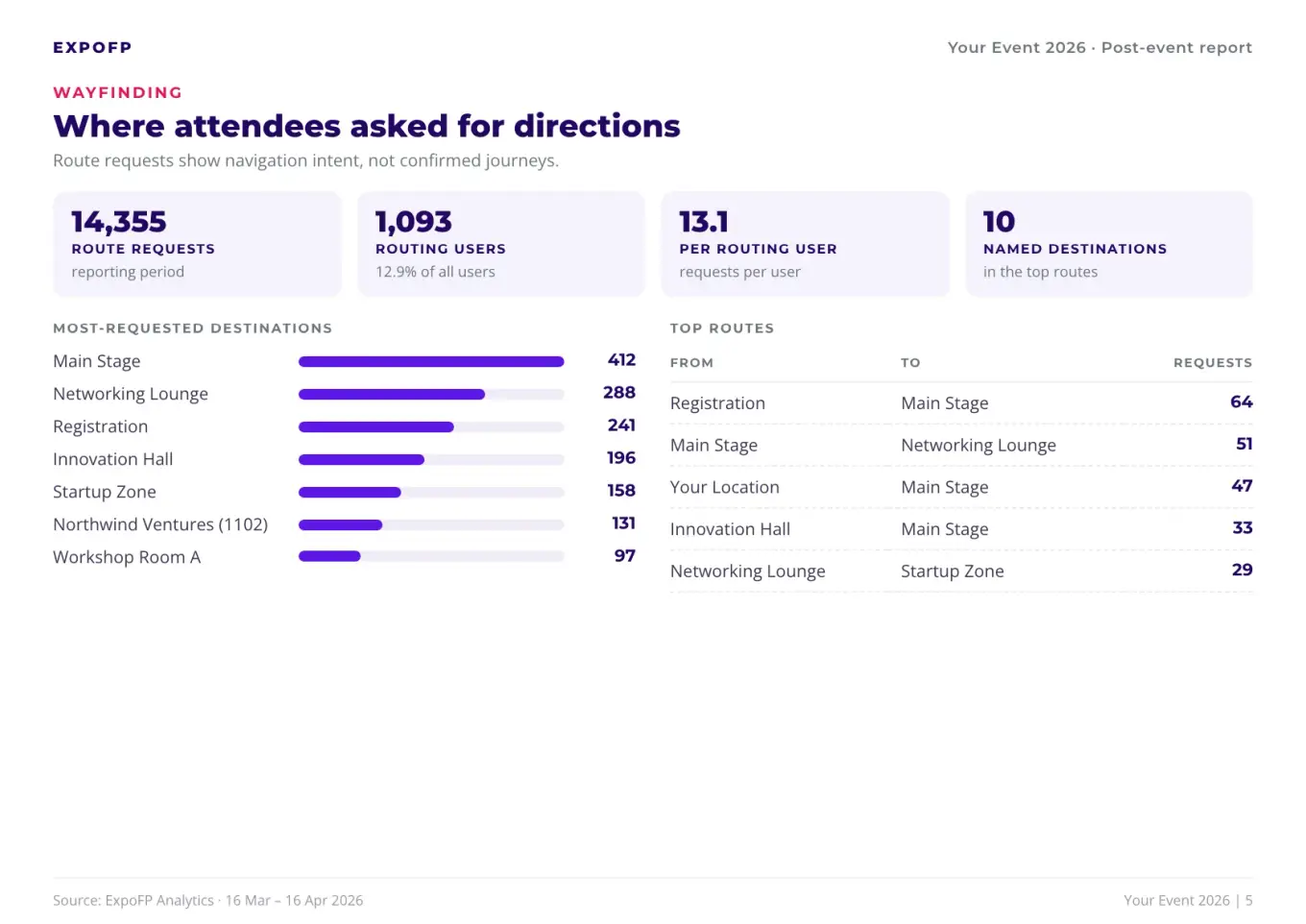The width and height of the screenshot is (1306, 924).
Task: Click the 131 value for Northwind Ventures
Action: tap(624, 523)
